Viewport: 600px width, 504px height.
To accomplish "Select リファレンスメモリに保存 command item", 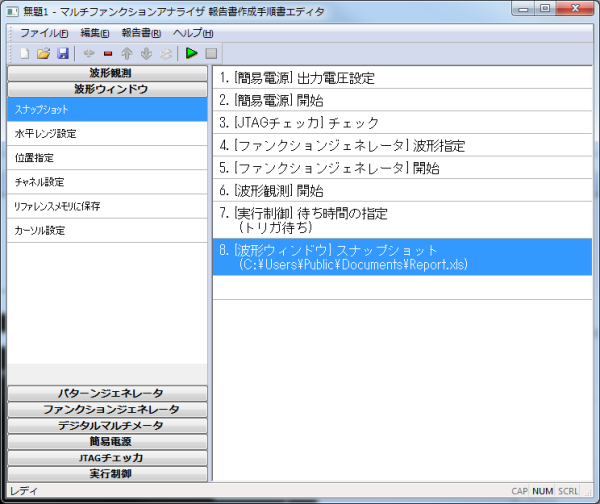I will click(x=107, y=206).
